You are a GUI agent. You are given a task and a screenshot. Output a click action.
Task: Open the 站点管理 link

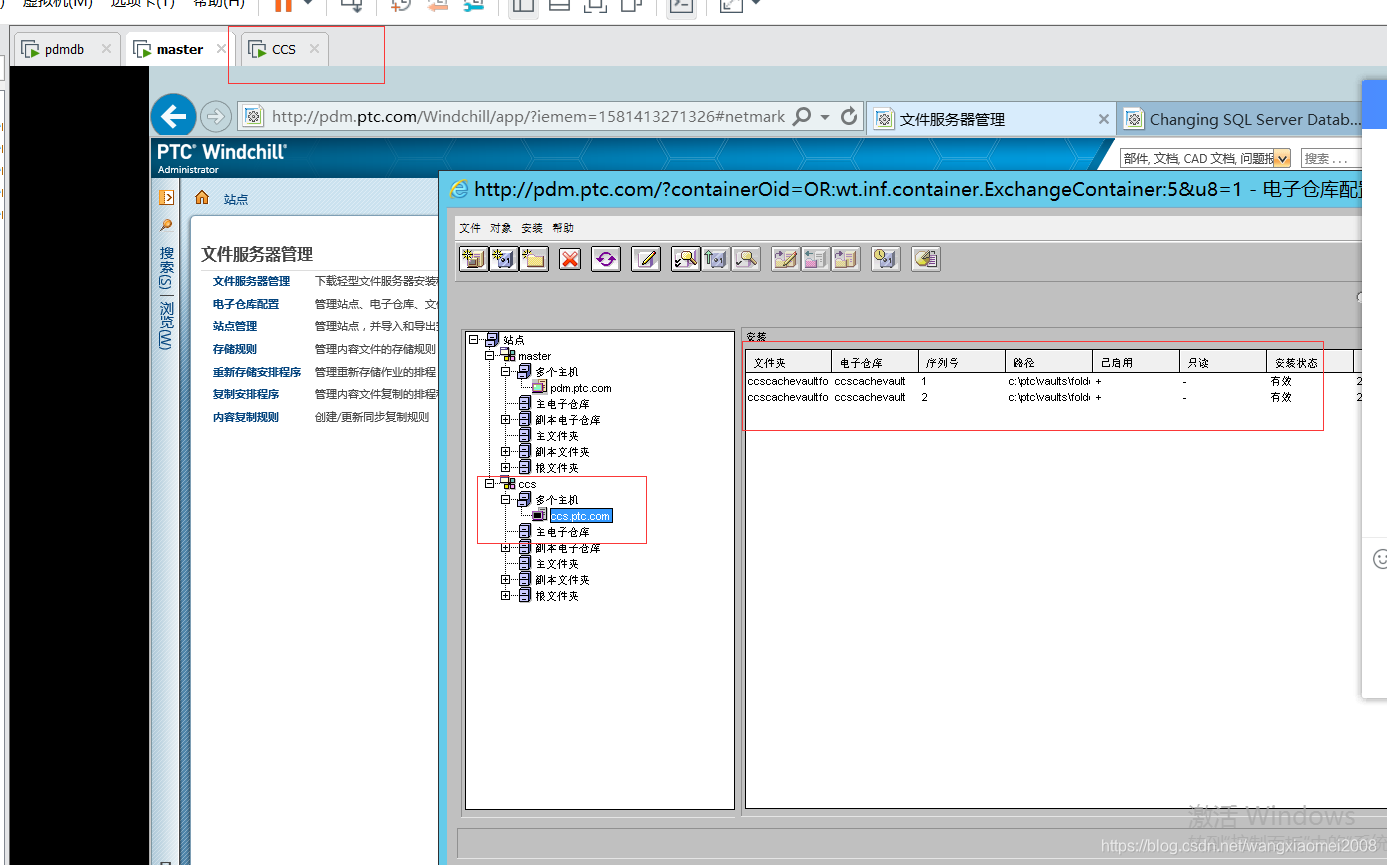(x=235, y=326)
